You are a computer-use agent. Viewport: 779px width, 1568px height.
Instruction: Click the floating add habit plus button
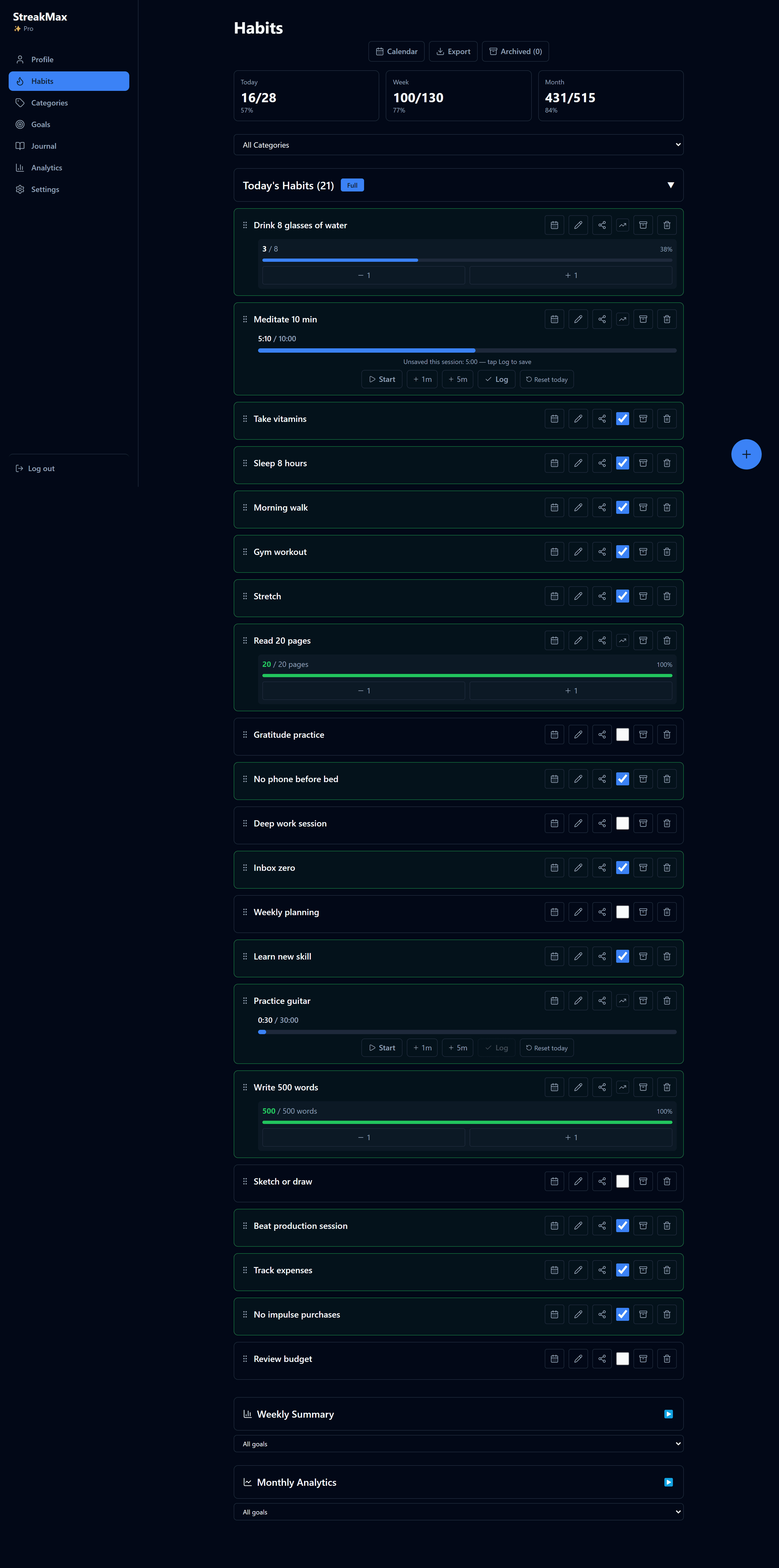tap(746, 454)
